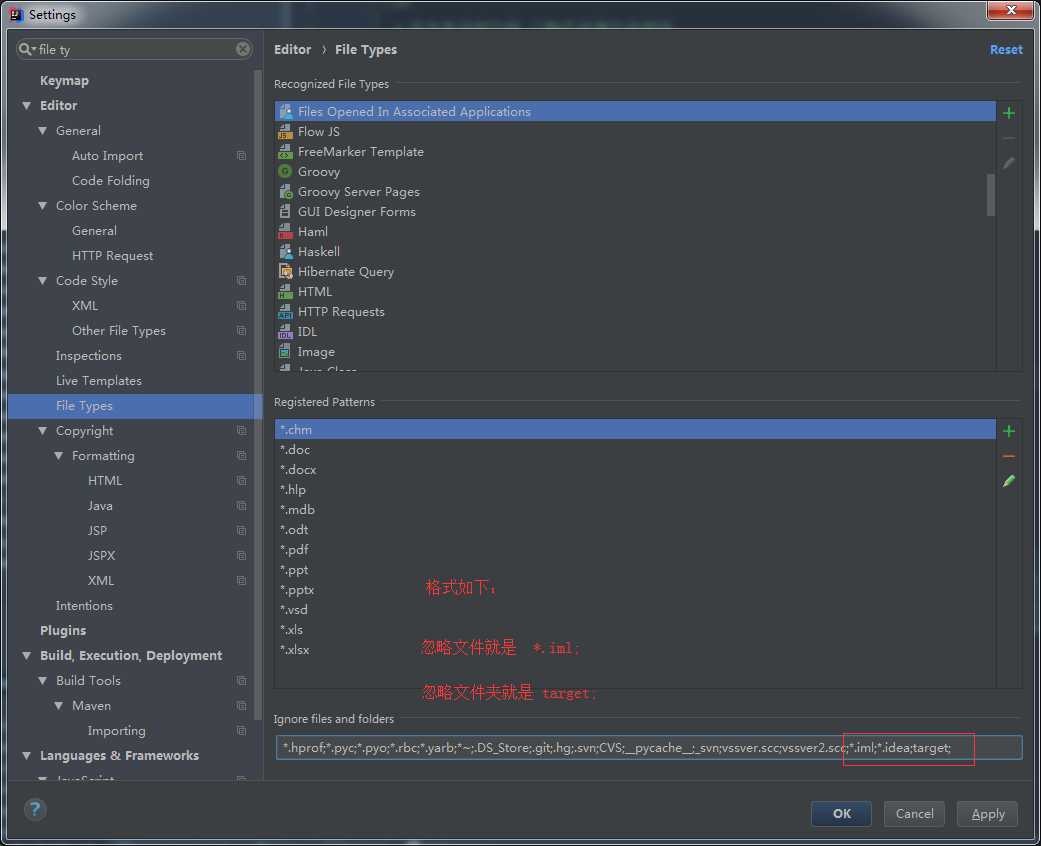The height and width of the screenshot is (846, 1041).
Task: Edit the selected registered pattern
Action: tap(1008, 481)
